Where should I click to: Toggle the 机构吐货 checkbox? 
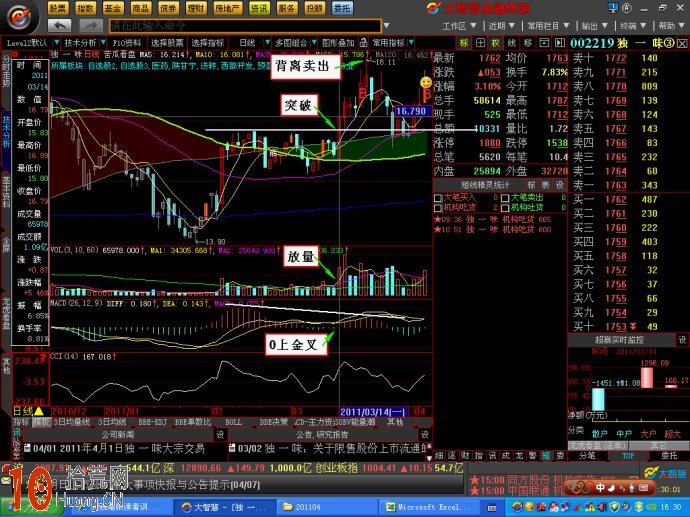coord(506,208)
